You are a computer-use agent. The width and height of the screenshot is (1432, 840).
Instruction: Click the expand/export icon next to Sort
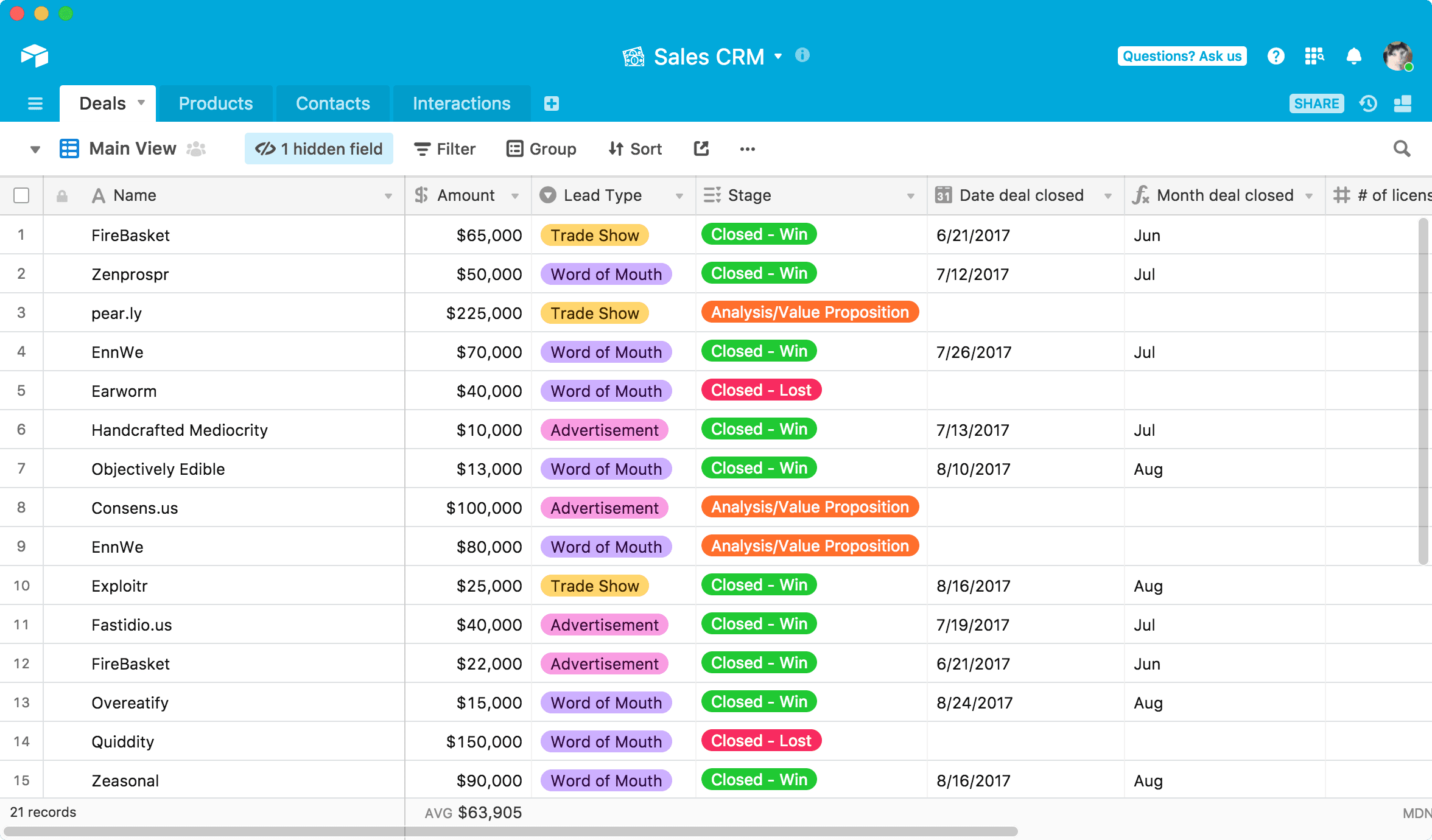[700, 148]
